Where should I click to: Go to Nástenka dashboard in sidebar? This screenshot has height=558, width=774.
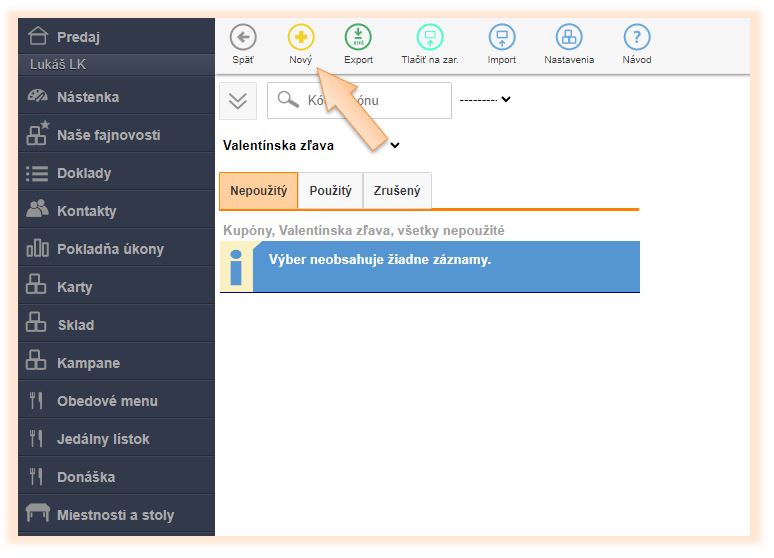[88, 97]
